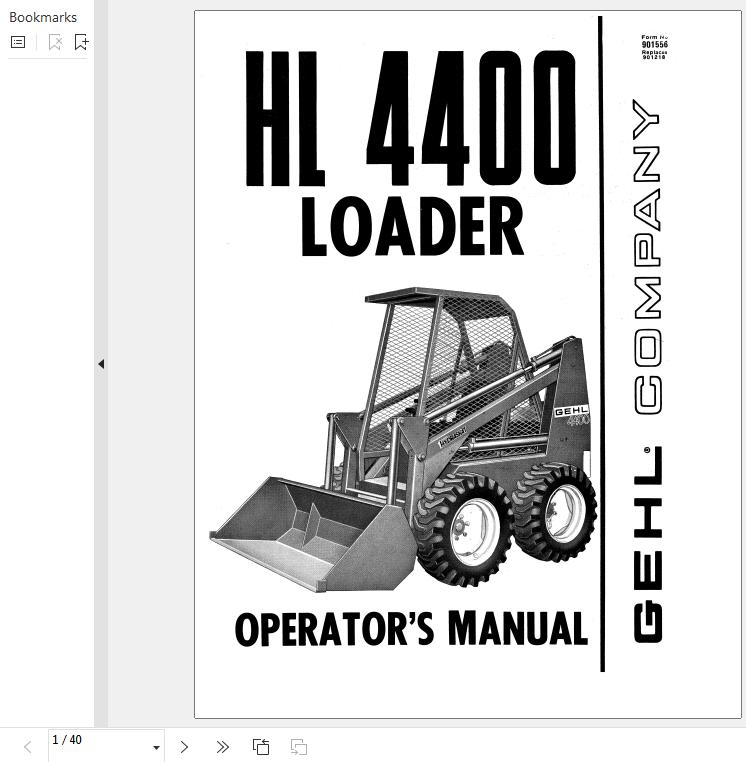Click the HL 4400 Loader manual cover page
Viewport: 746px width, 762px height.
[468, 364]
